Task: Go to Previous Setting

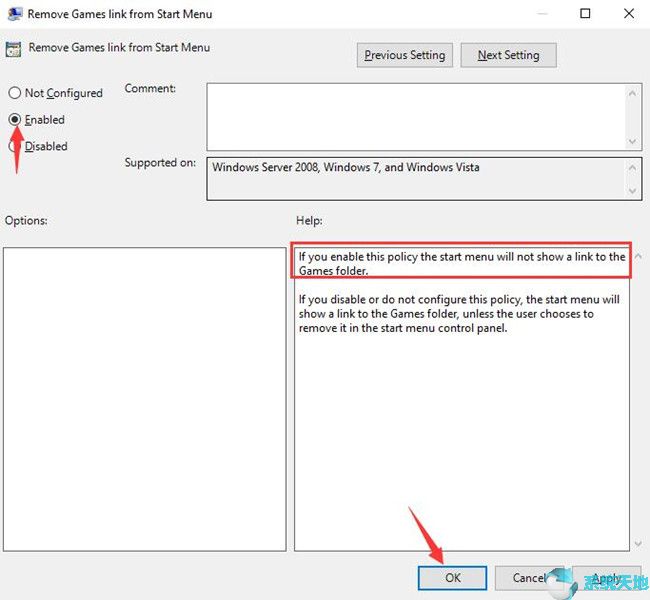Action: (405, 55)
